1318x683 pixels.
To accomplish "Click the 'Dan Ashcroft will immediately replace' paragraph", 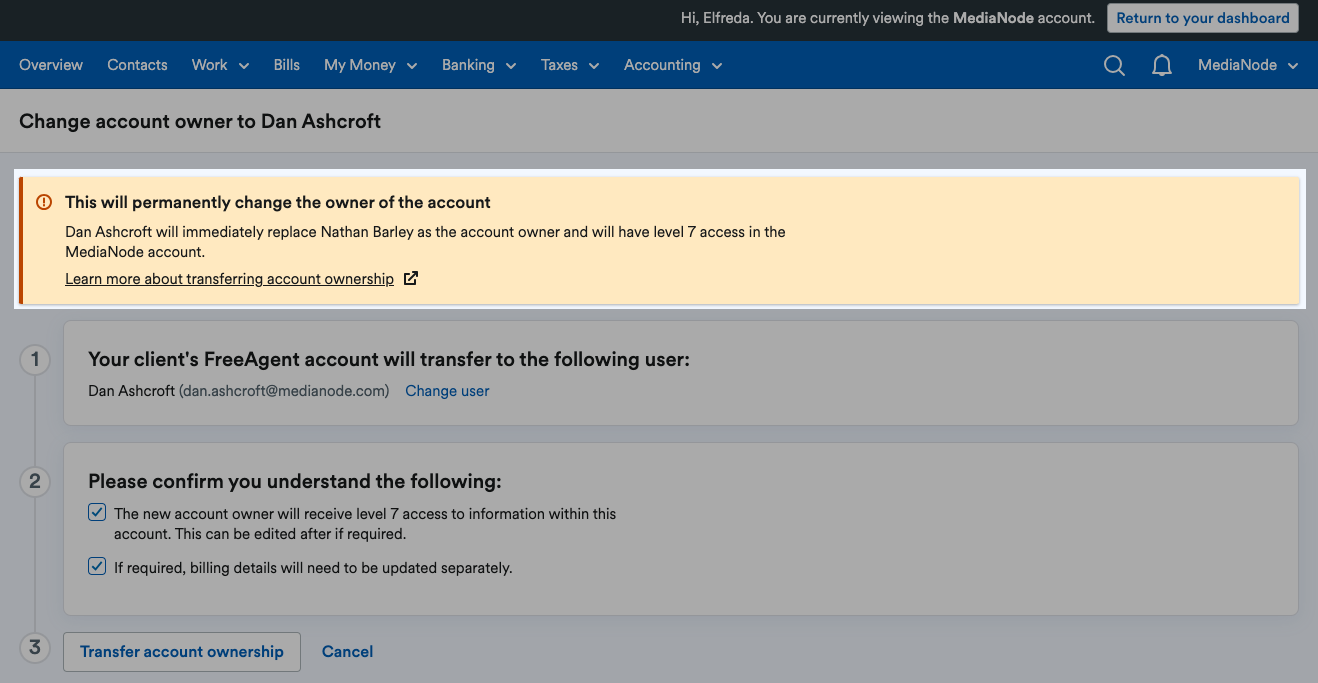I will click(x=425, y=241).
